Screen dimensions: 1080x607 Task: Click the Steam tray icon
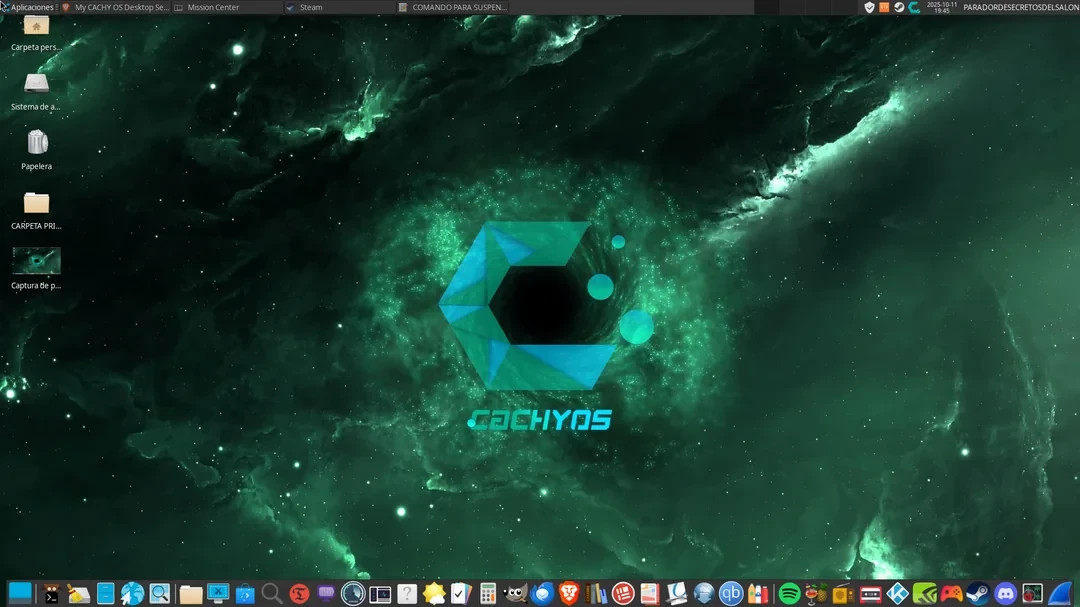pos(899,7)
